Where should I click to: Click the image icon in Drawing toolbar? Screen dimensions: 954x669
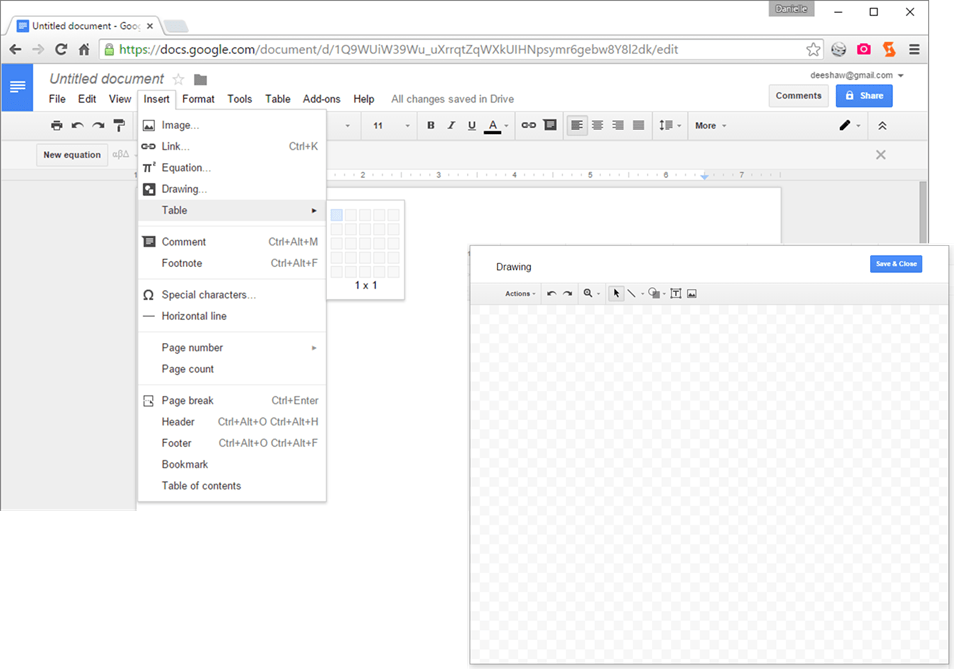coord(691,293)
